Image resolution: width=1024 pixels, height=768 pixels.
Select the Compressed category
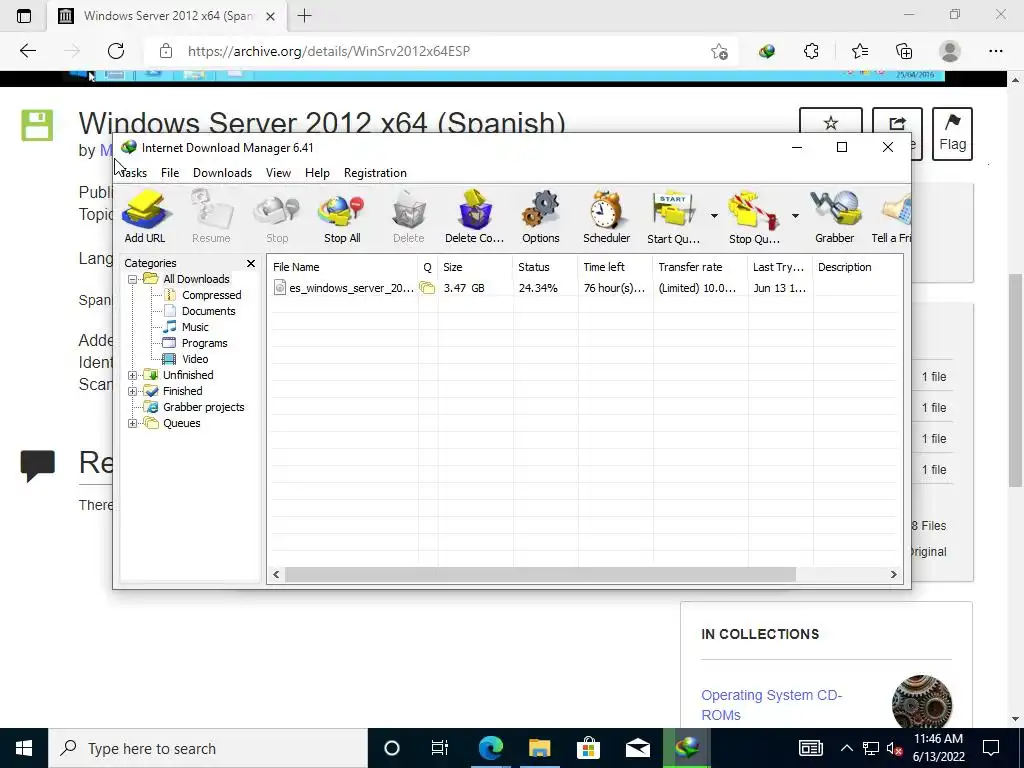212,295
